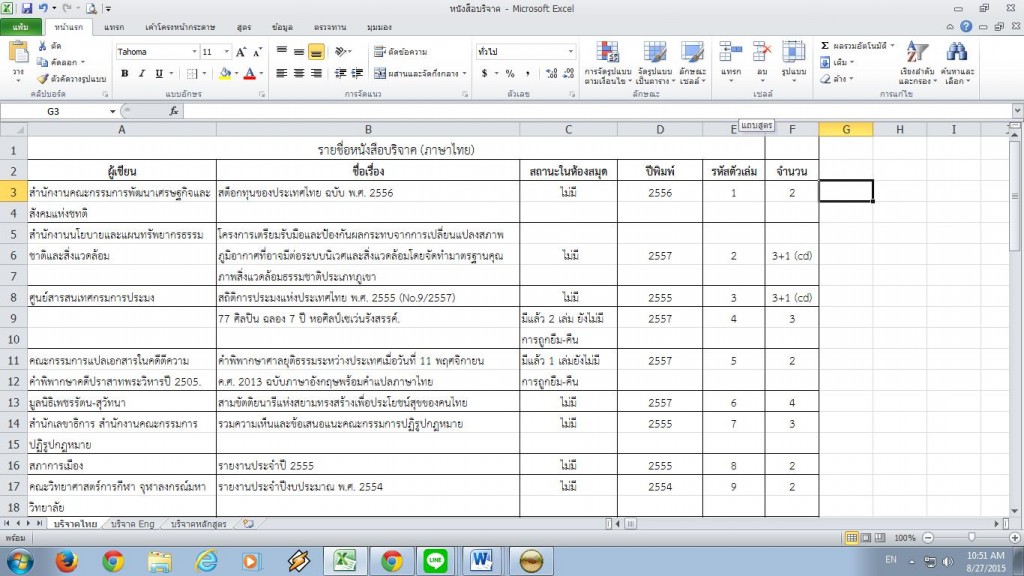This screenshot has width=1024, height=576.
Task: Open the Clear eraser dropdown
Action: (x=836, y=78)
